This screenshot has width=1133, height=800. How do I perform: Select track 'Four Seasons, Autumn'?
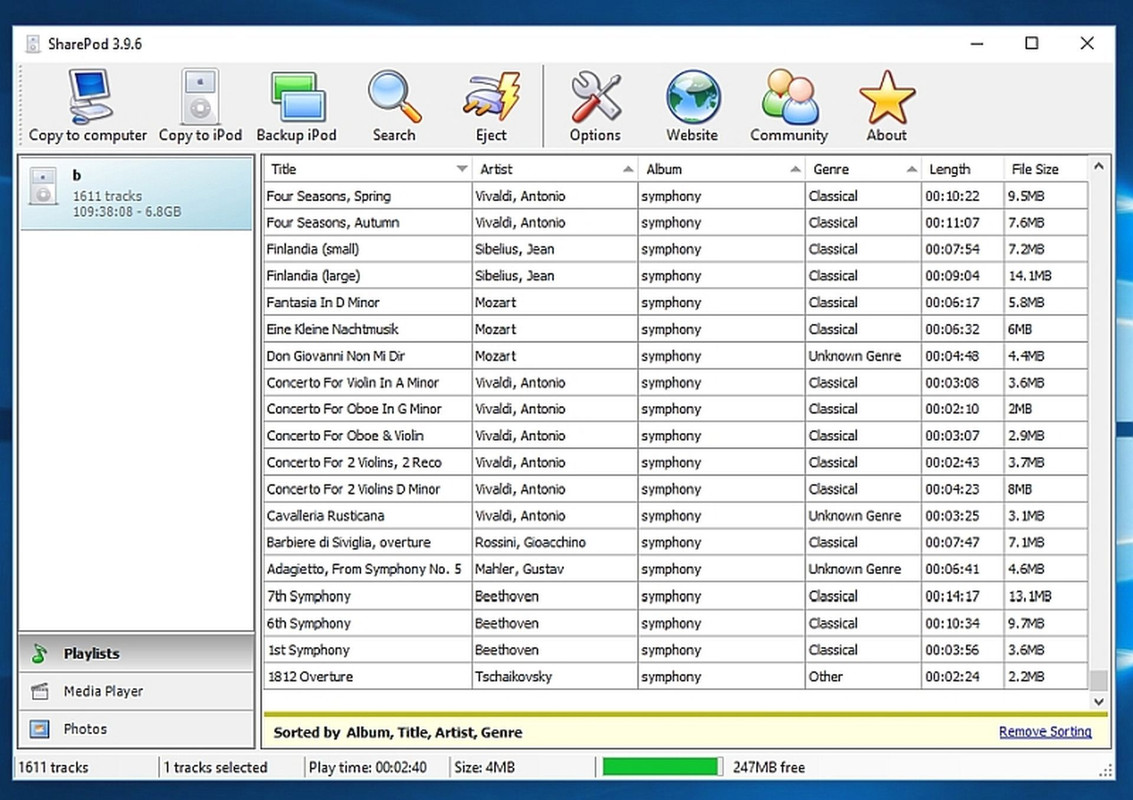tap(676, 223)
